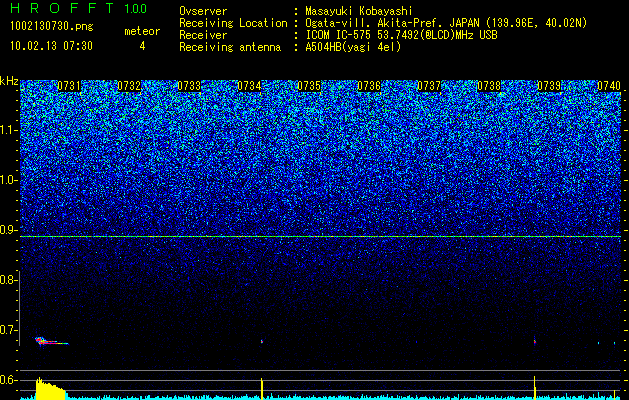Image resolution: width=629 pixels, height=400 pixels.
Task: Click the 0735 time marker
Action: tap(309, 86)
